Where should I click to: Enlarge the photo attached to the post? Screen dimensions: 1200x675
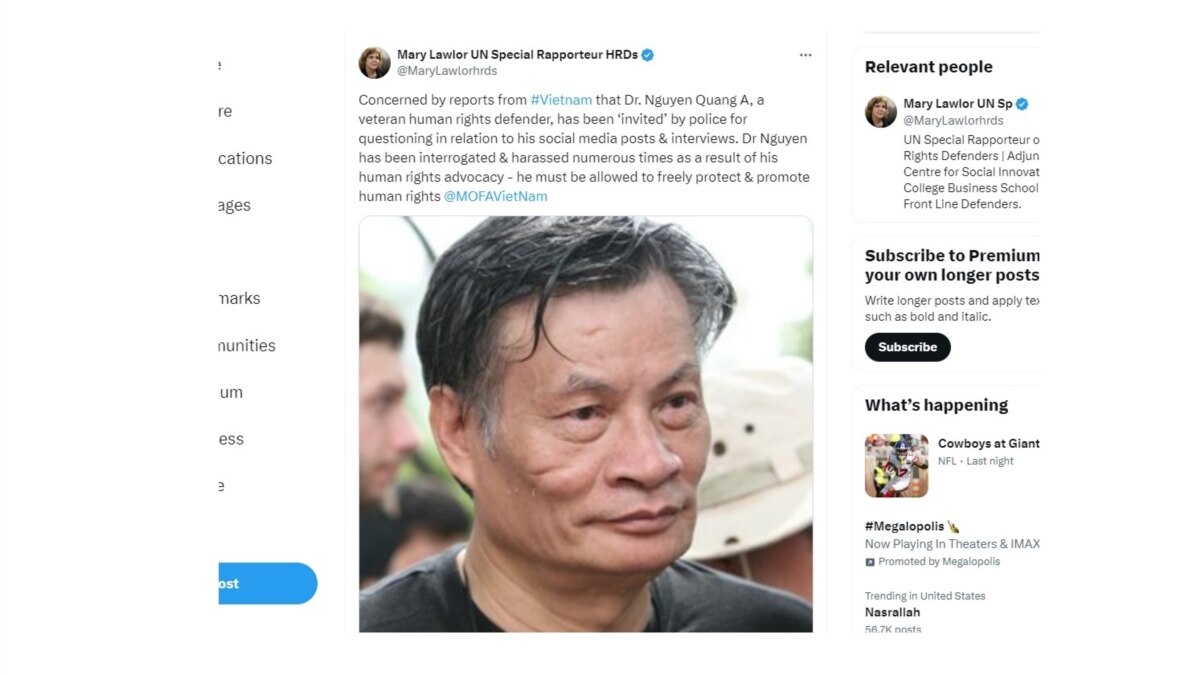tap(585, 424)
